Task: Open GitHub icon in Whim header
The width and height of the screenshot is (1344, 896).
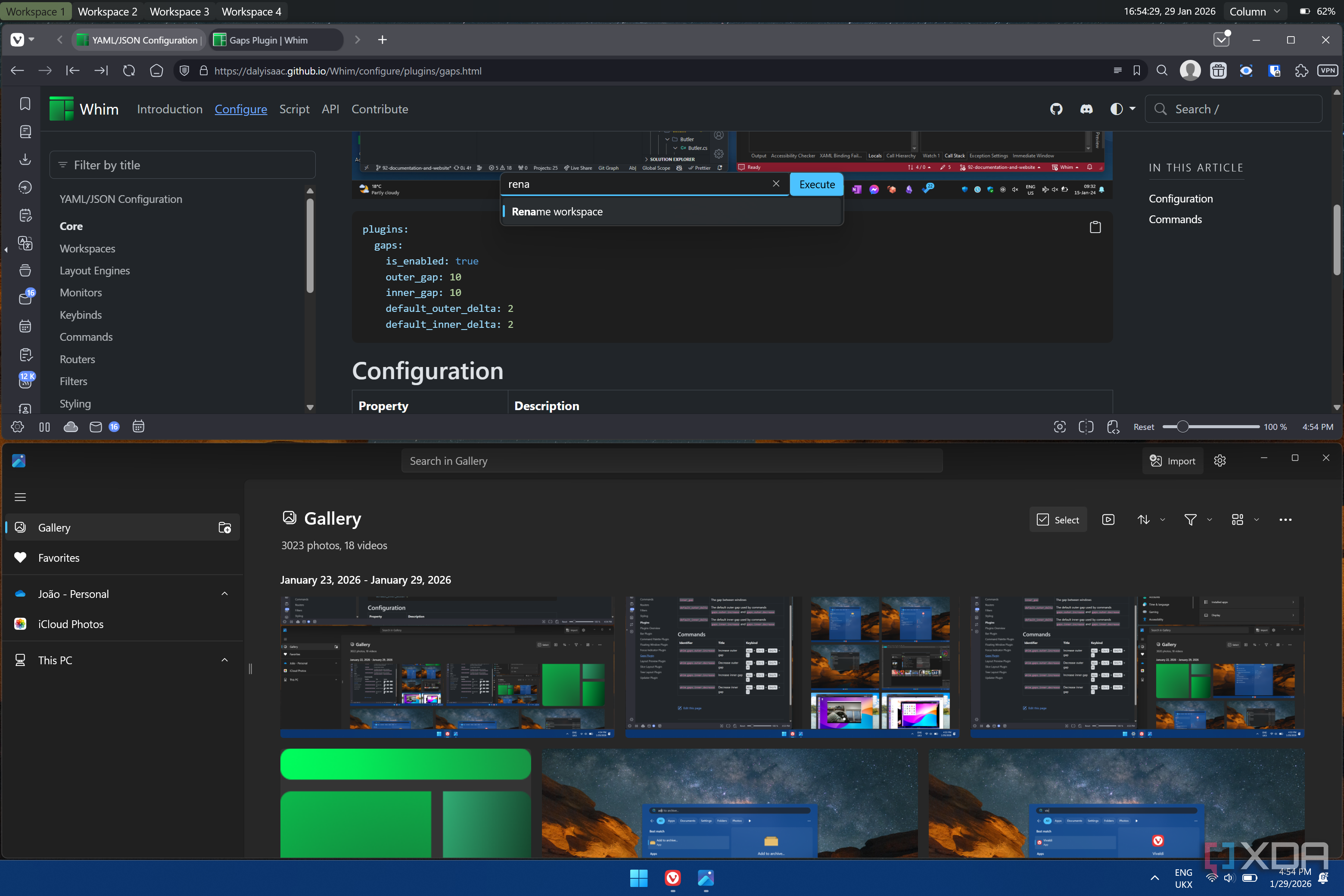Action: coord(1056,109)
